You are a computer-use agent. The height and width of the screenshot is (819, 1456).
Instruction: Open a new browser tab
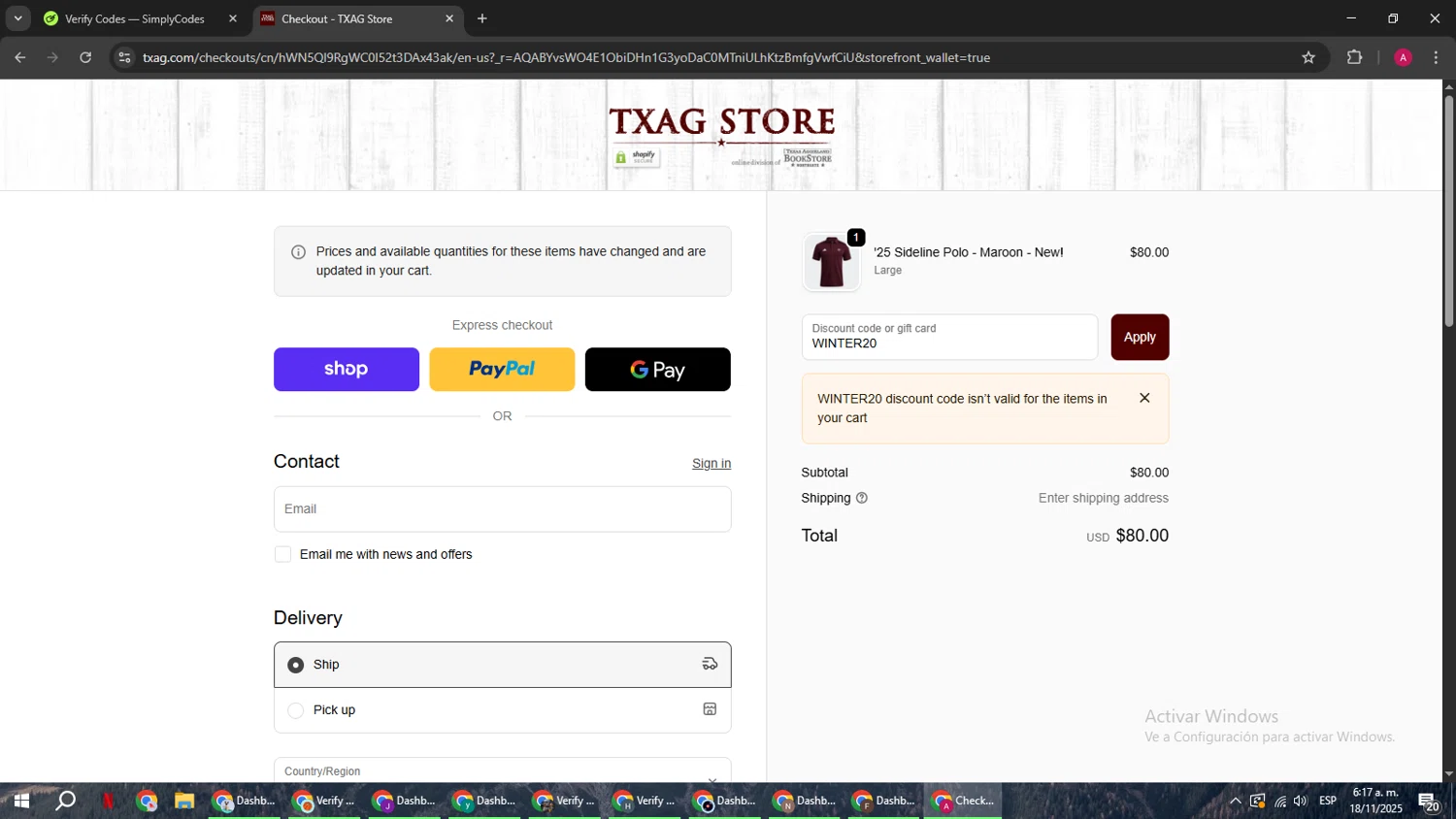(482, 18)
